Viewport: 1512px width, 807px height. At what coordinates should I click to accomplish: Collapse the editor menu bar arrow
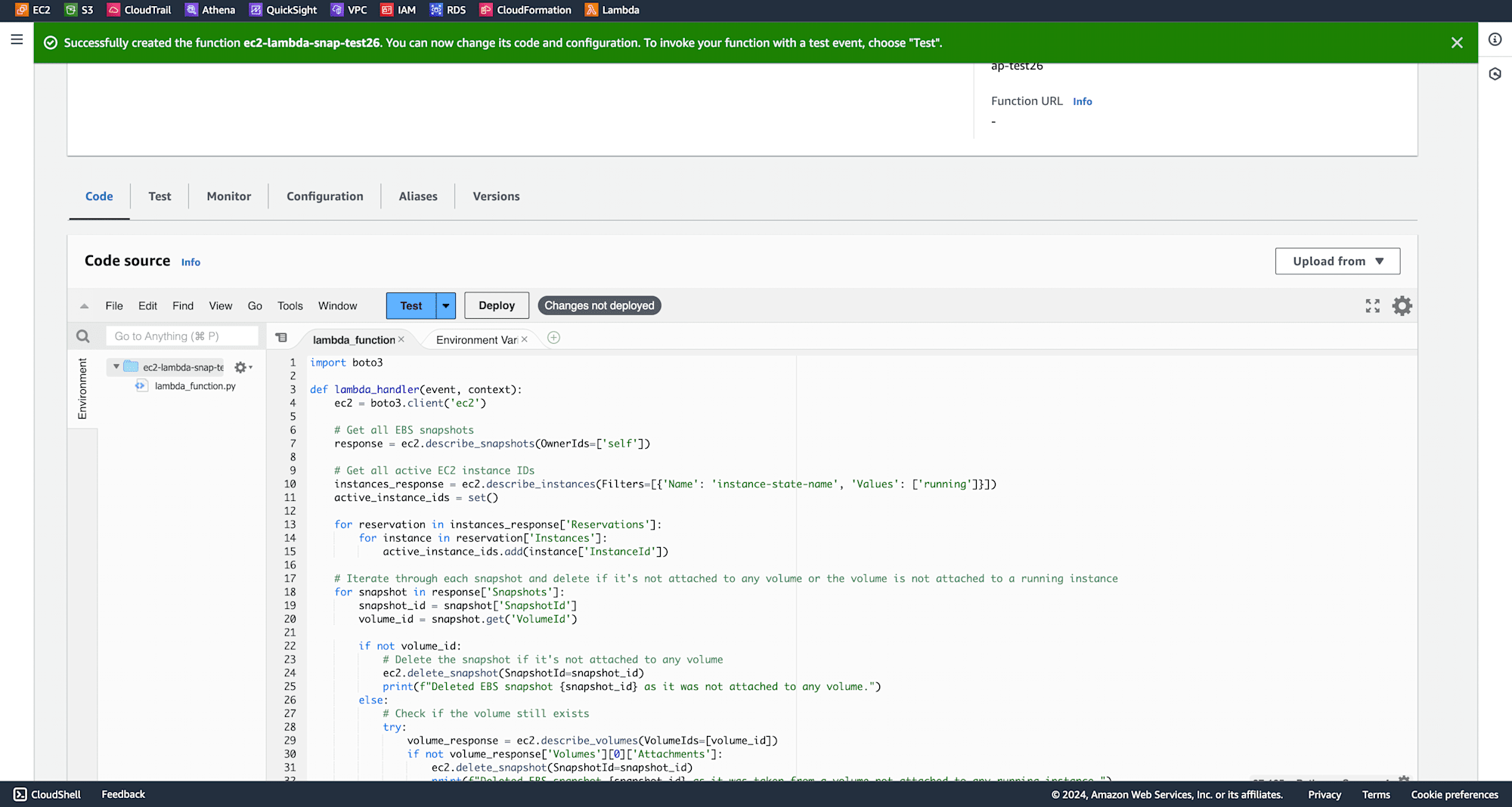[x=84, y=306]
